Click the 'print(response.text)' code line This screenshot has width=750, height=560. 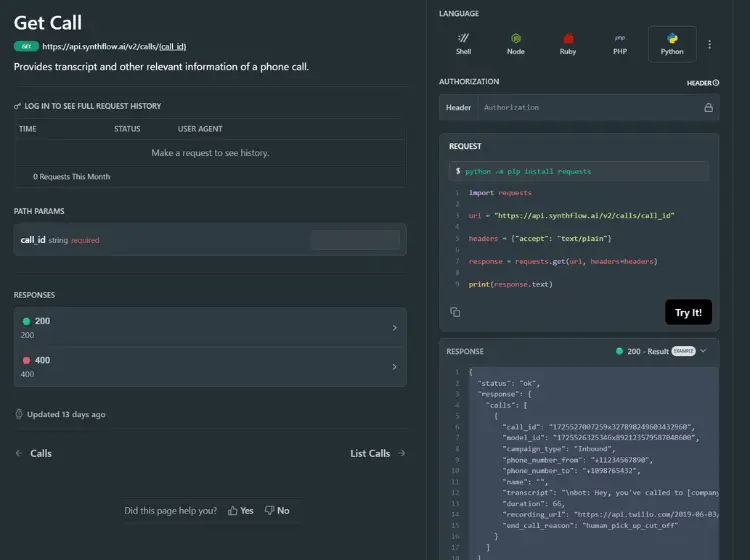[x=510, y=285]
